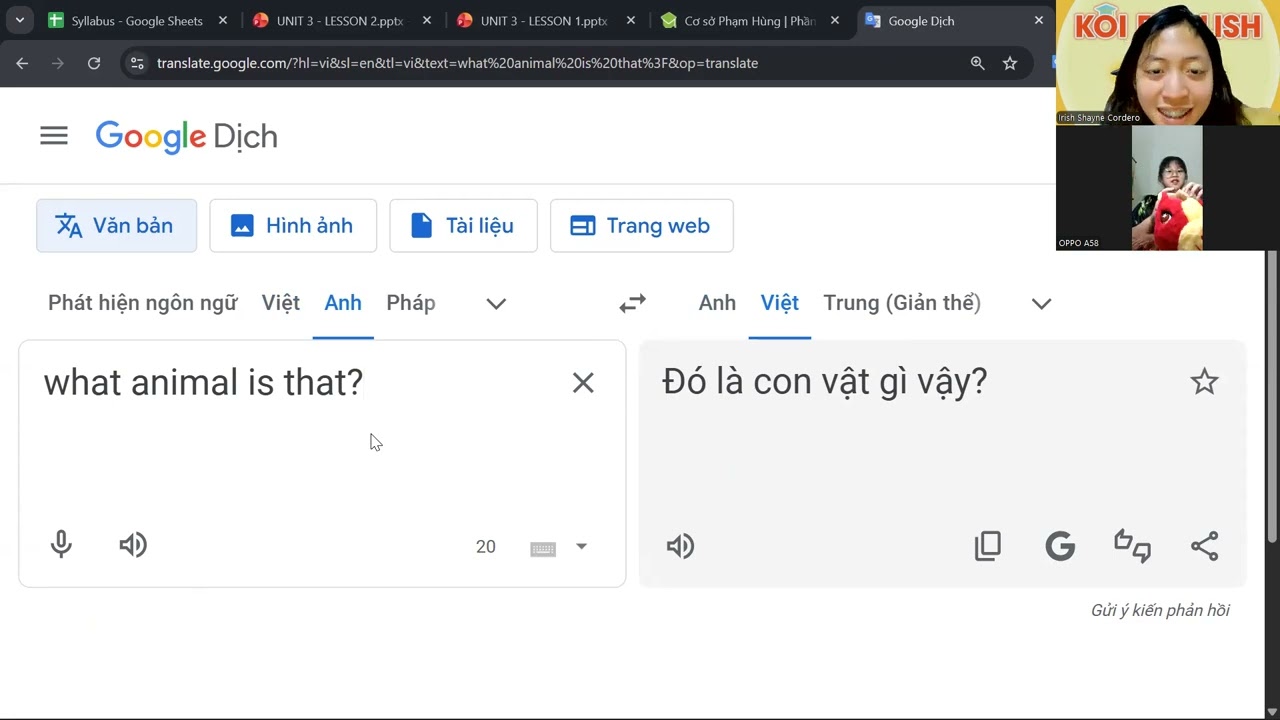
Task: Listen to the Vietnamese translation speaker icon
Action: [x=680, y=546]
